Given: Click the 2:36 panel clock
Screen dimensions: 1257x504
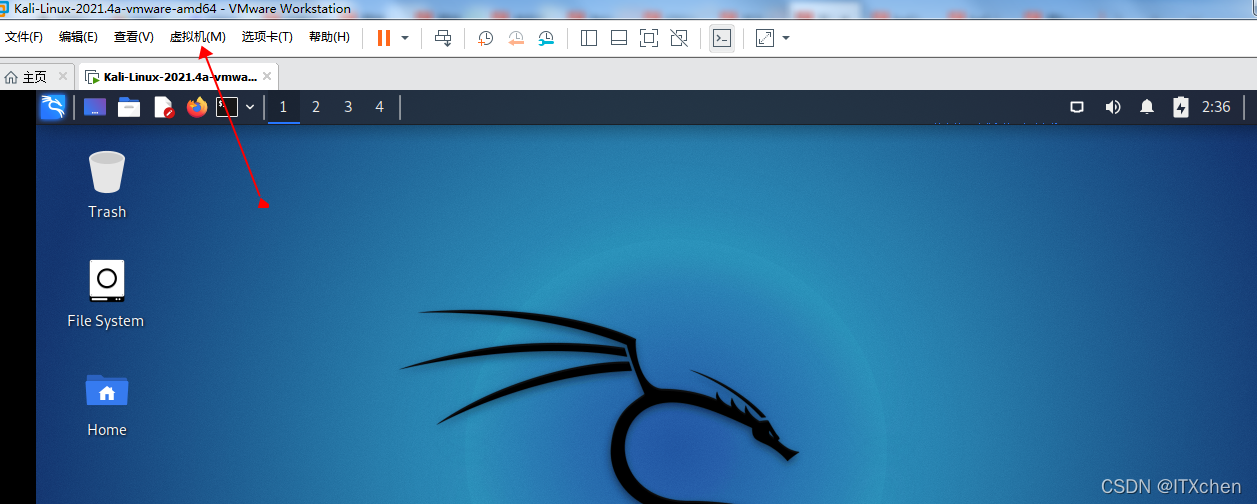Looking at the screenshot, I should pyautogui.click(x=1216, y=107).
